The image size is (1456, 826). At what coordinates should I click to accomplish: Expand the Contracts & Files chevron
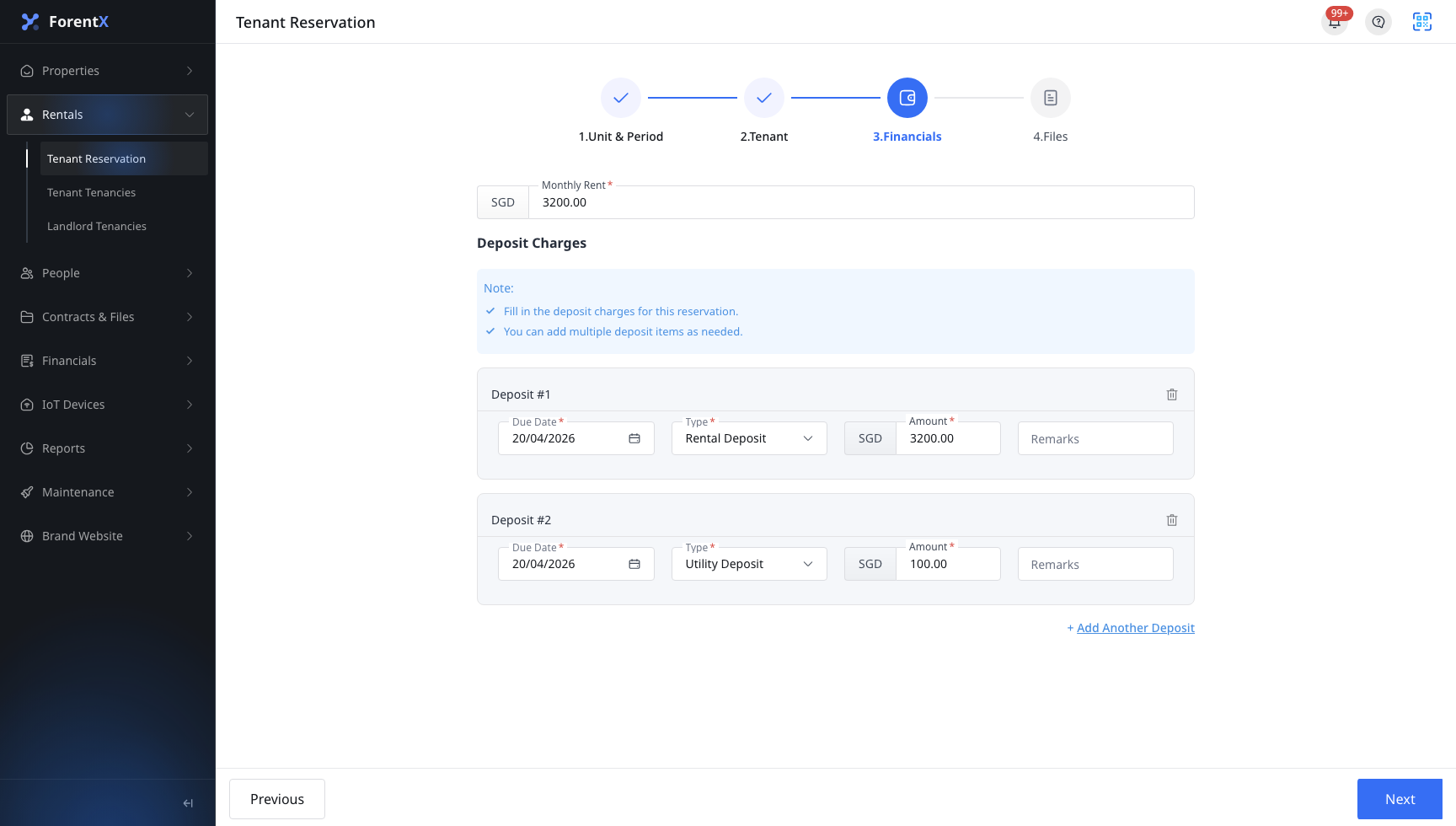(x=190, y=317)
